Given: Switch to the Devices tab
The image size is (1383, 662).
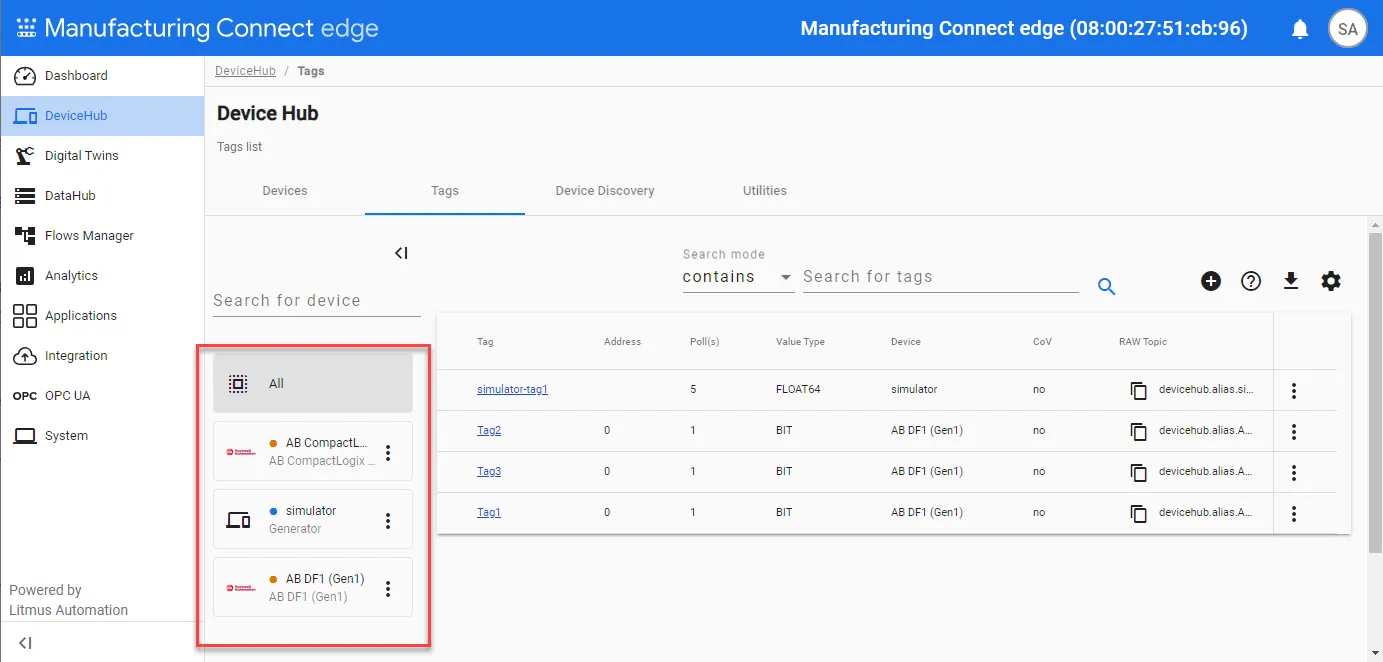Looking at the screenshot, I should [285, 191].
